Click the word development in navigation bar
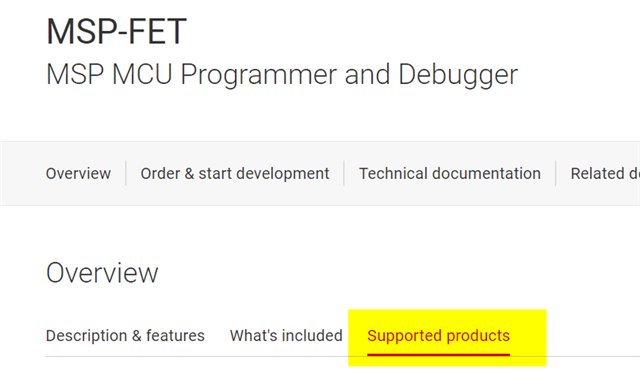The height and width of the screenshot is (371, 640). point(283,173)
